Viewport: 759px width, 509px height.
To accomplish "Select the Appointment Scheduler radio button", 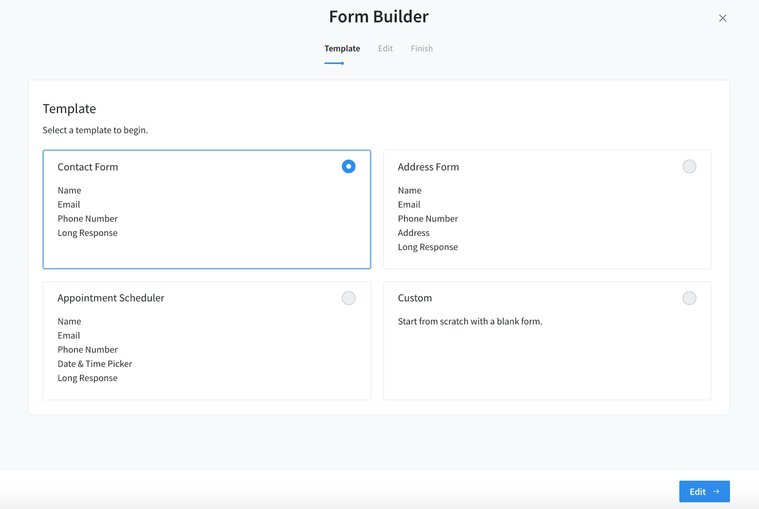I will click(349, 298).
